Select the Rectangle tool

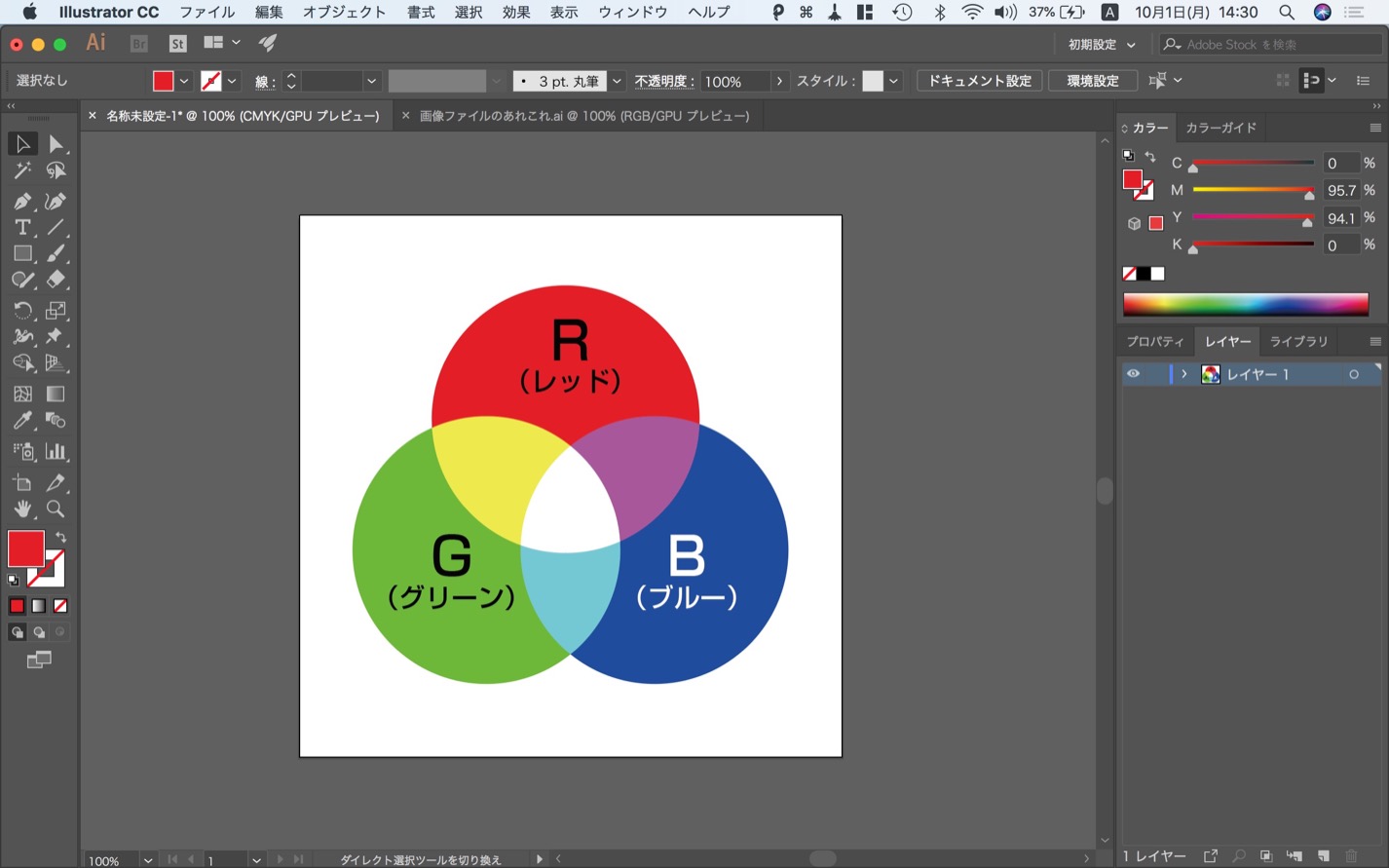tap(22, 253)
